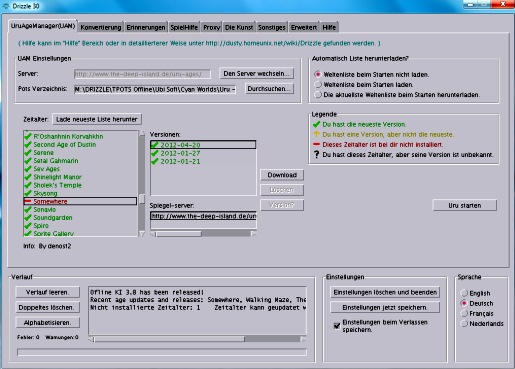Select R'Oshanhnin Korvahkhn in the age list
The height and width of the screenshot is (369, 515).
coord(80,136)
